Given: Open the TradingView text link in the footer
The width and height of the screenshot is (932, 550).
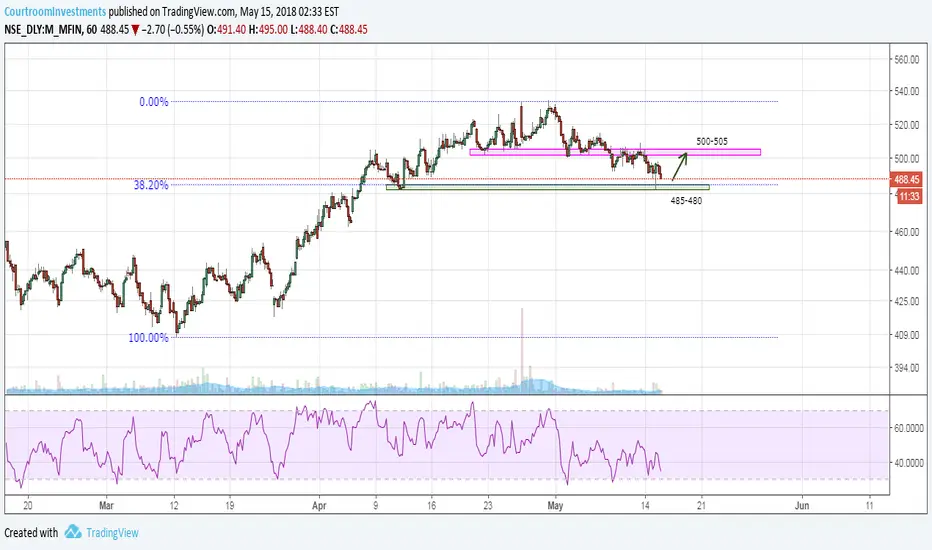Looking at the screenshot, I should [112, 533].
